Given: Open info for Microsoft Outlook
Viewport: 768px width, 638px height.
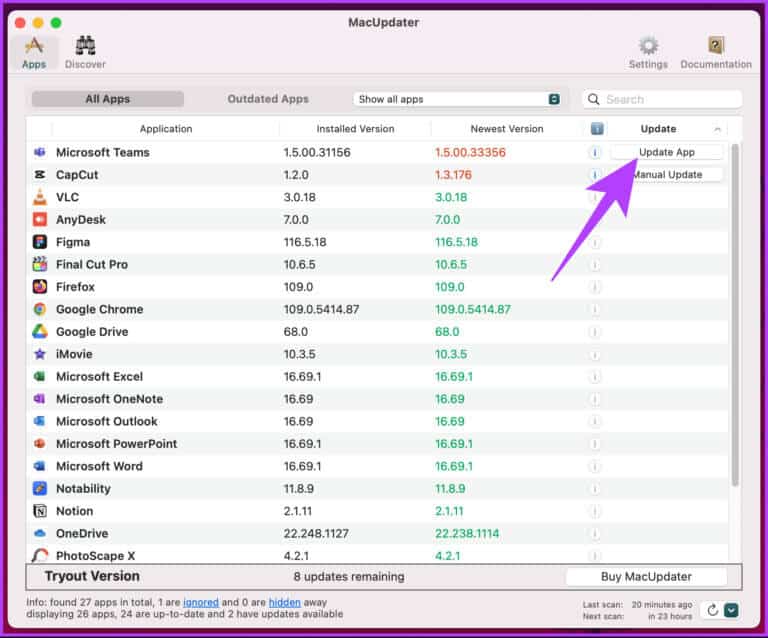Looking at the screenshot, I should coord(595,422).
